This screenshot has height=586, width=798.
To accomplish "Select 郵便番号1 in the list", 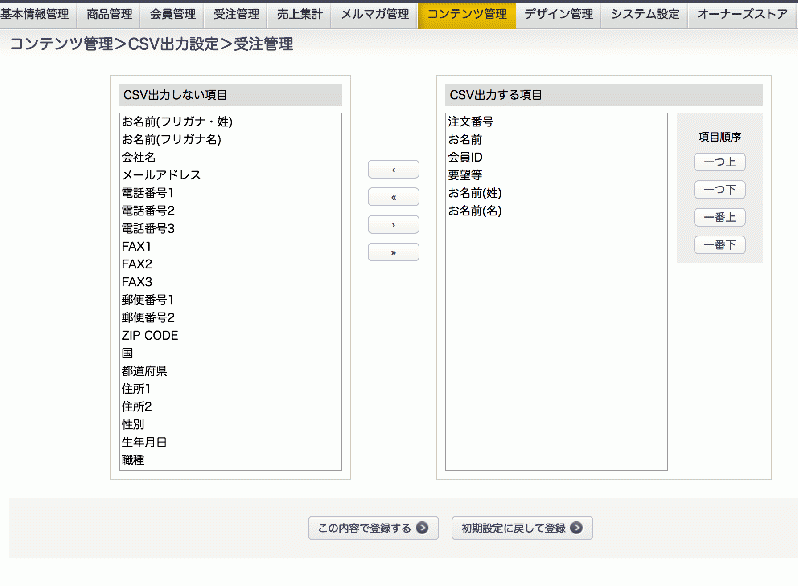I will click(x=230, y=300).
